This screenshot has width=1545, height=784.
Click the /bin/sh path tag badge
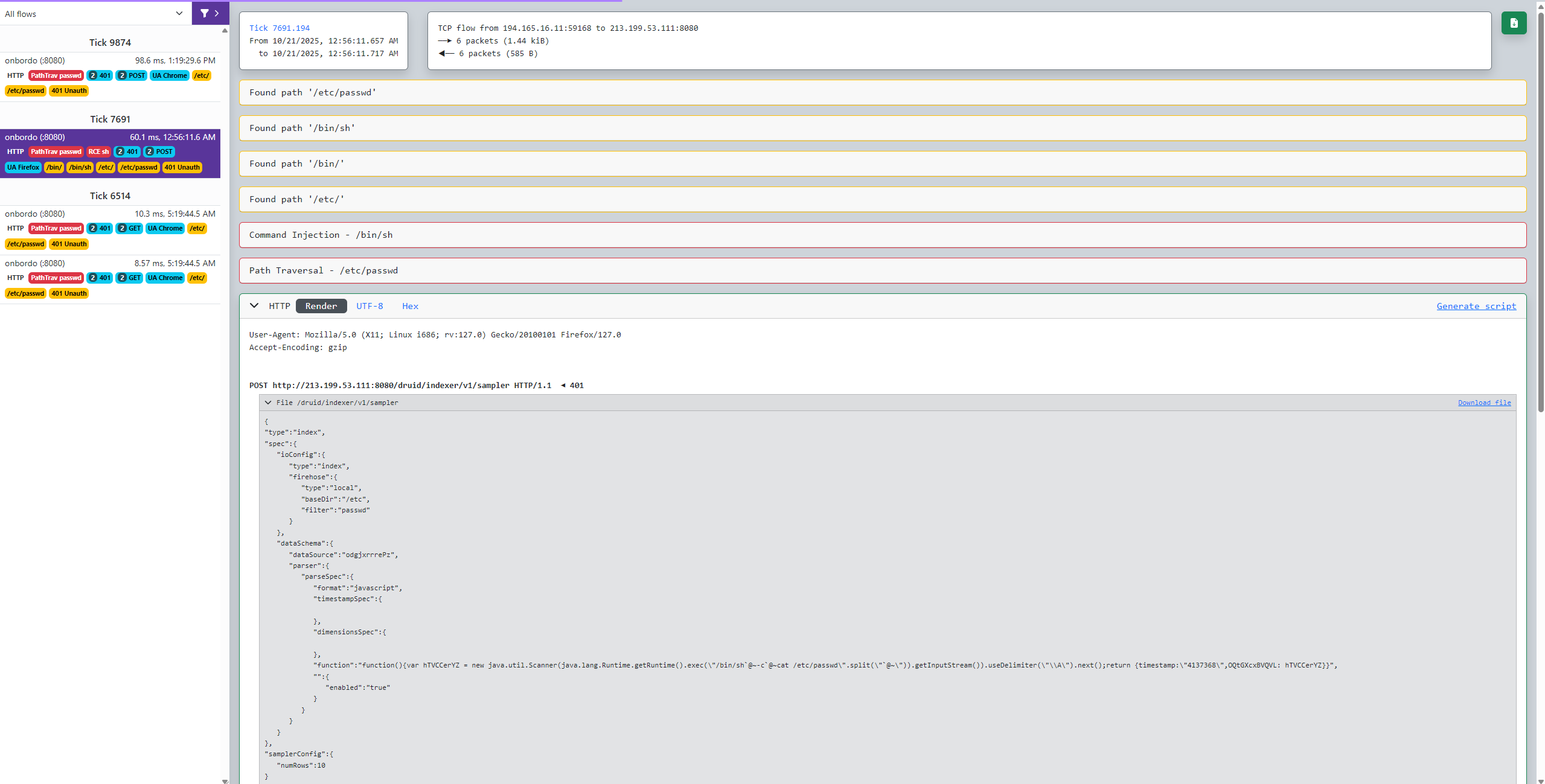coord(80,168)
